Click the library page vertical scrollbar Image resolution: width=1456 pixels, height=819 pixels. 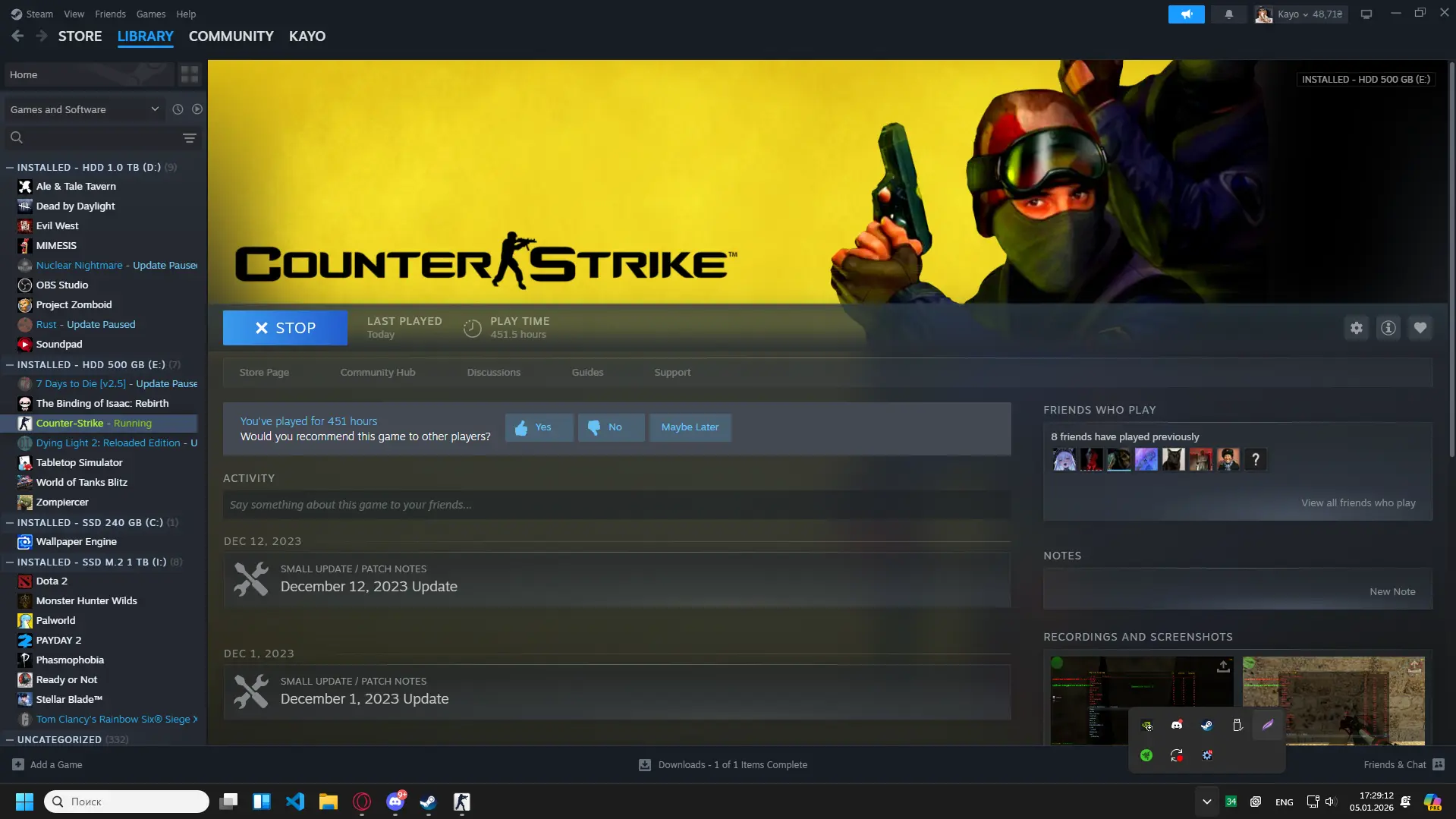point(1451,258)
